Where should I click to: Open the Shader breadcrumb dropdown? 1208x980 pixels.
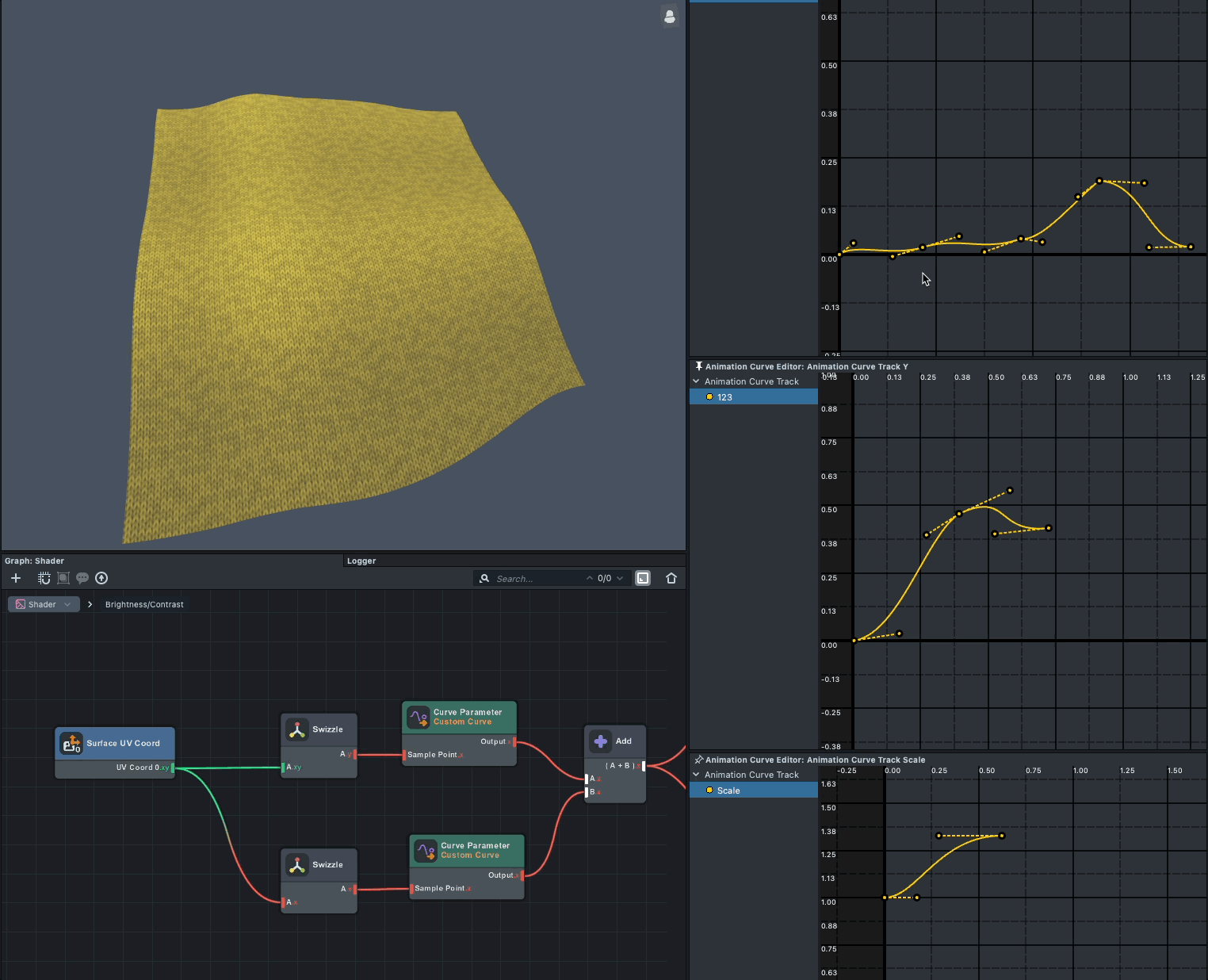click(44, 604)
